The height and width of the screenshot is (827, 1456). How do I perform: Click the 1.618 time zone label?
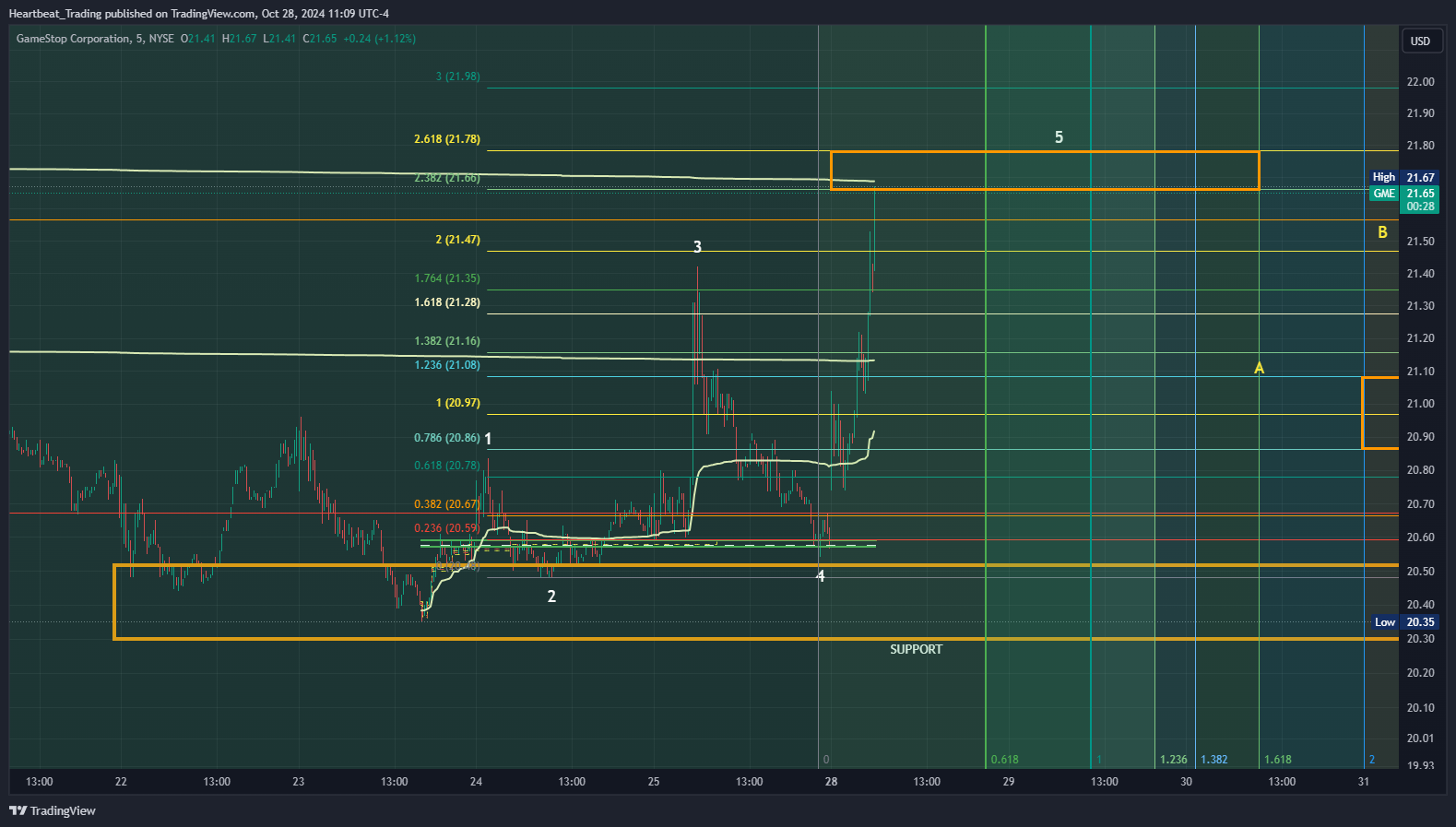click(1277, 760)
